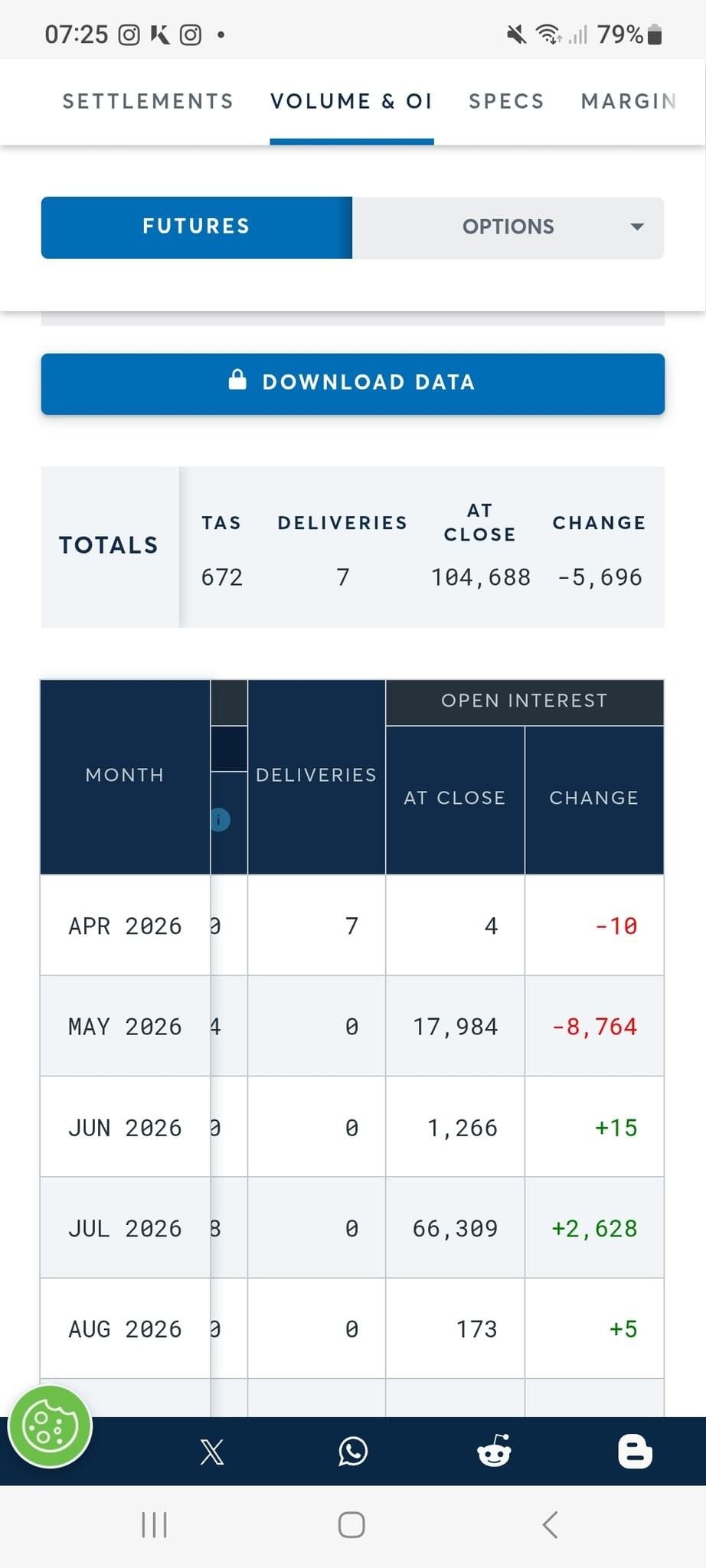
Task: Select the Futures toggle option
Action: (196, 227)
